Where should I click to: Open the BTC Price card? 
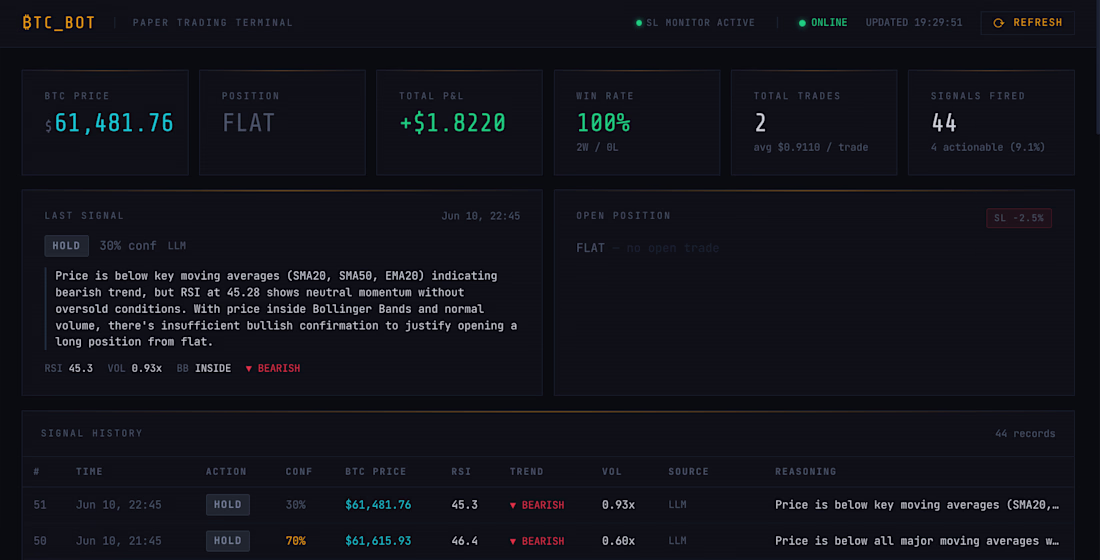point(105,123)
